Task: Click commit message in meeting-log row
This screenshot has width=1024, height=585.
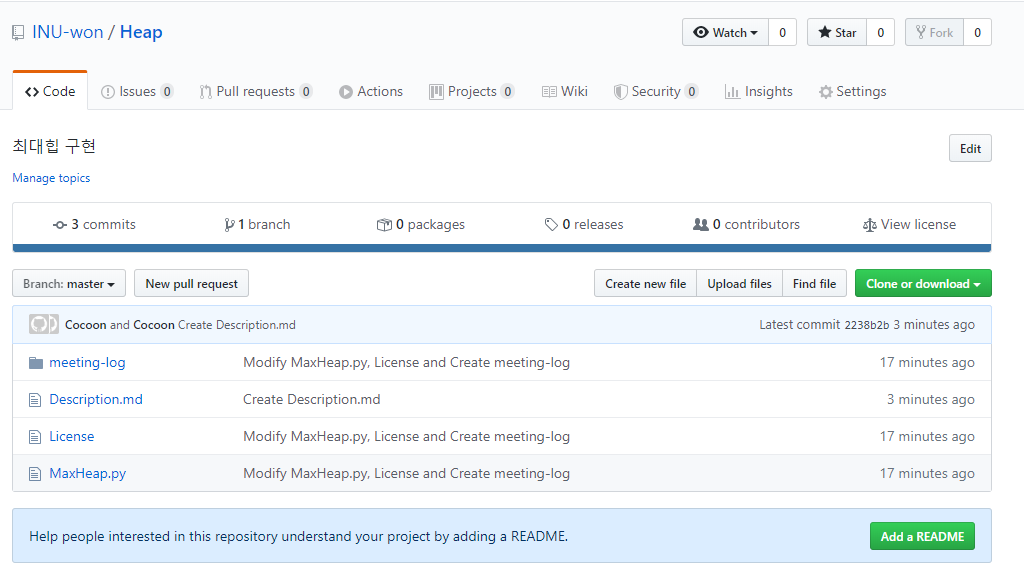Action: (x=406, y=362)
